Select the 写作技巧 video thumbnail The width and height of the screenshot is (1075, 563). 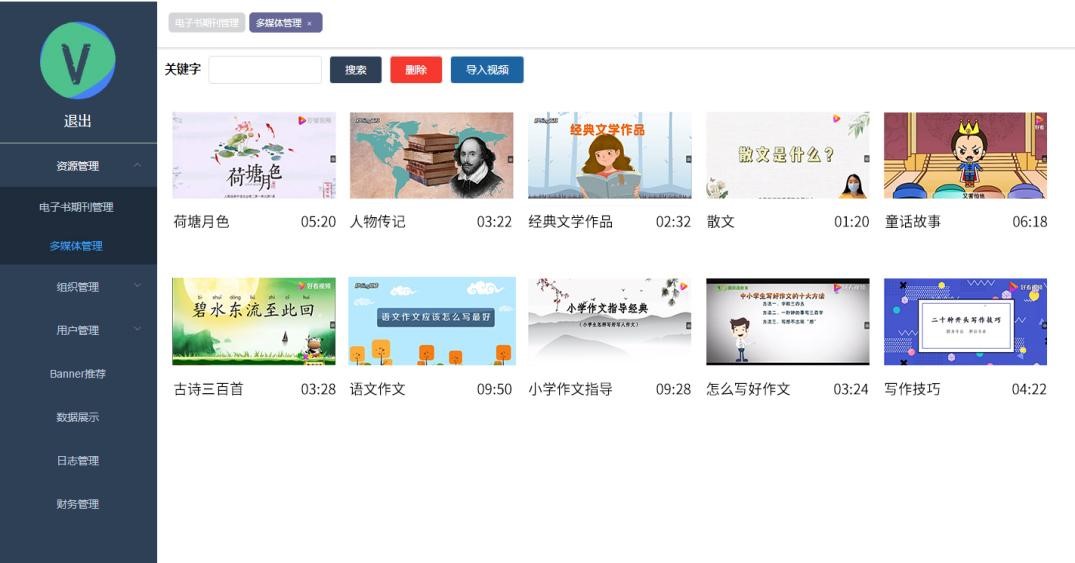[x=965, y=321]
